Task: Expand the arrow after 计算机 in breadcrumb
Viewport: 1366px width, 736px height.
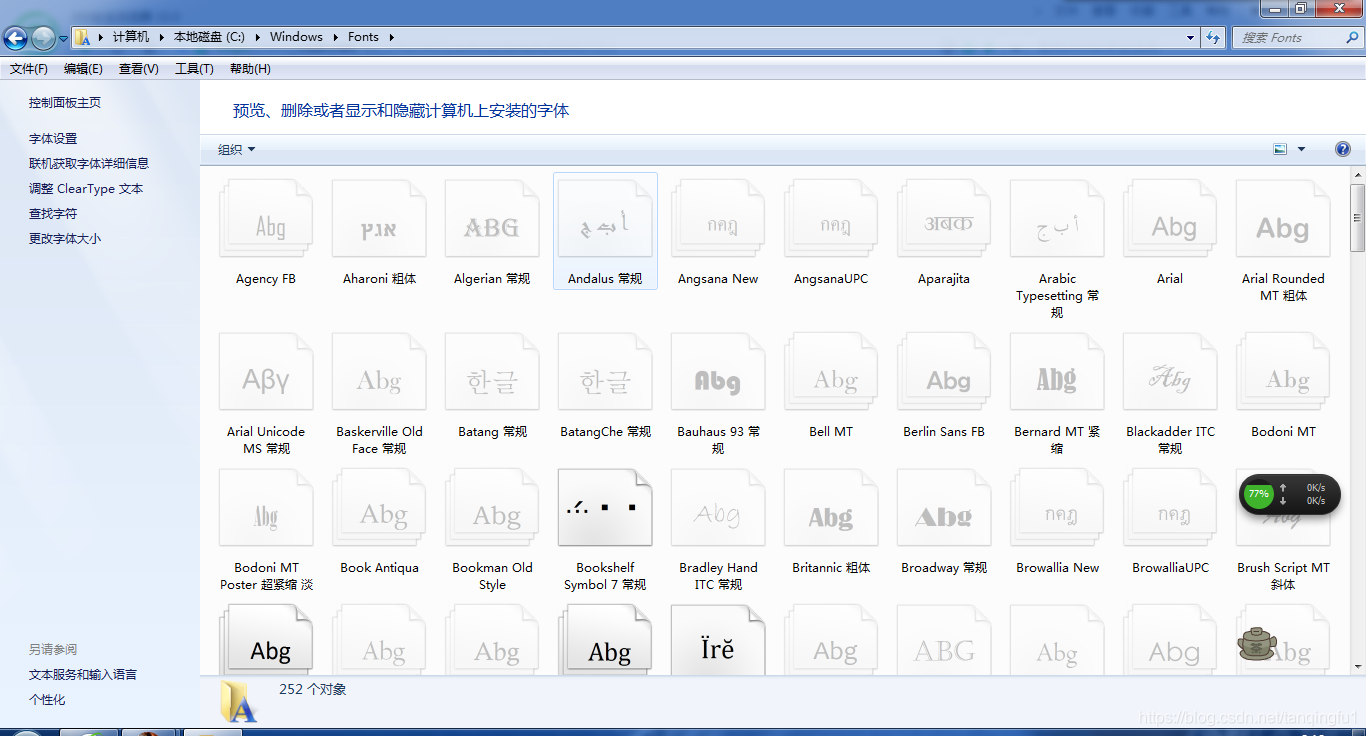Action: coord(162,37)
